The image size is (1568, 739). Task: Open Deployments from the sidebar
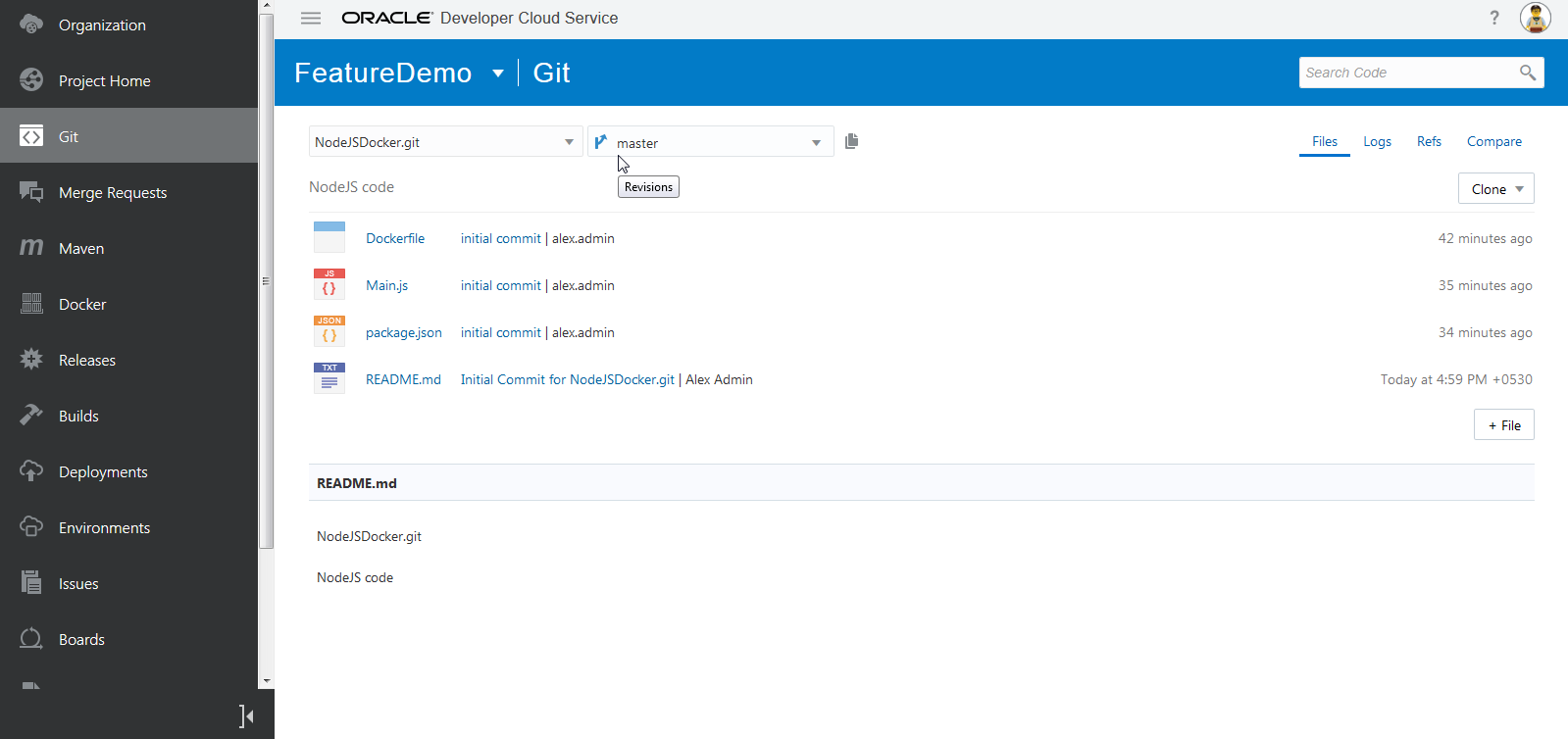coord(103,471)
